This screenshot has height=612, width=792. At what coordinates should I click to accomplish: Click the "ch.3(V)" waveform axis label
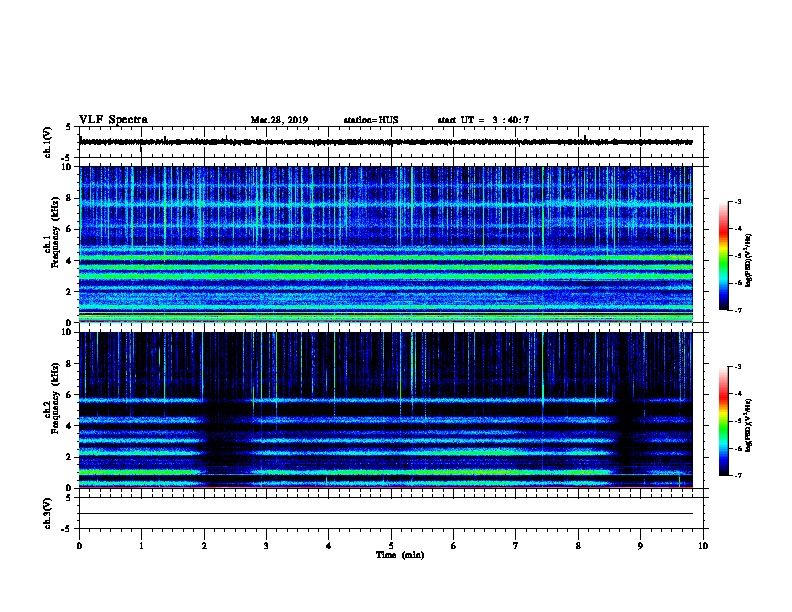click(48, 514)
